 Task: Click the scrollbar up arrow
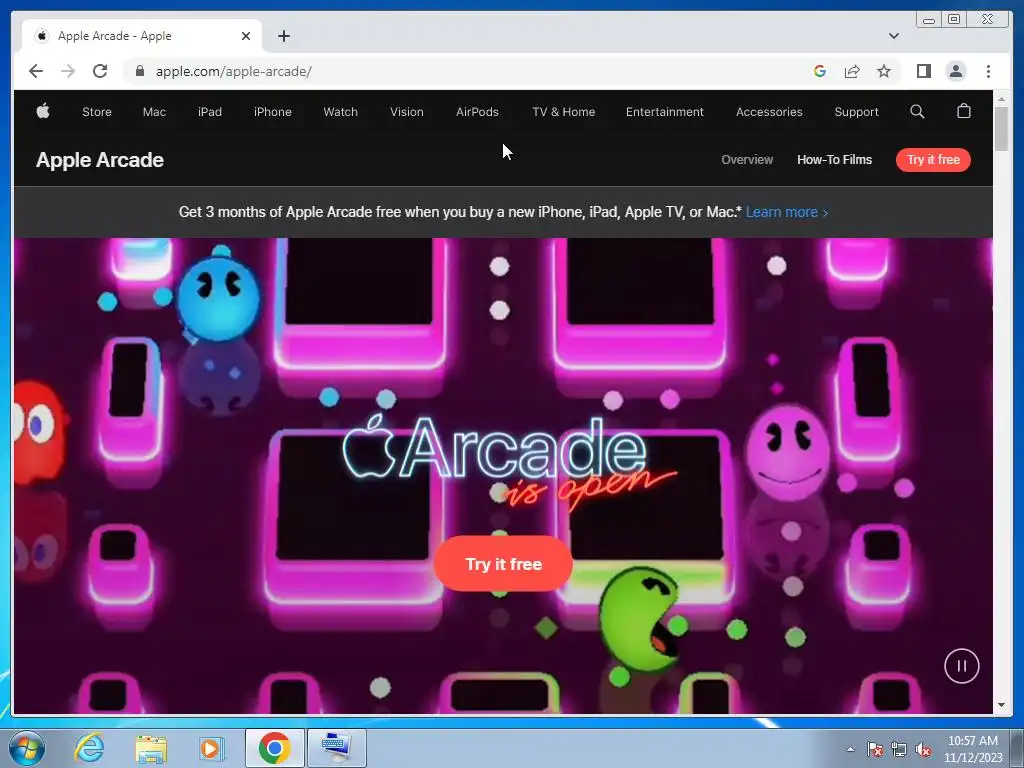[1001, 99]
